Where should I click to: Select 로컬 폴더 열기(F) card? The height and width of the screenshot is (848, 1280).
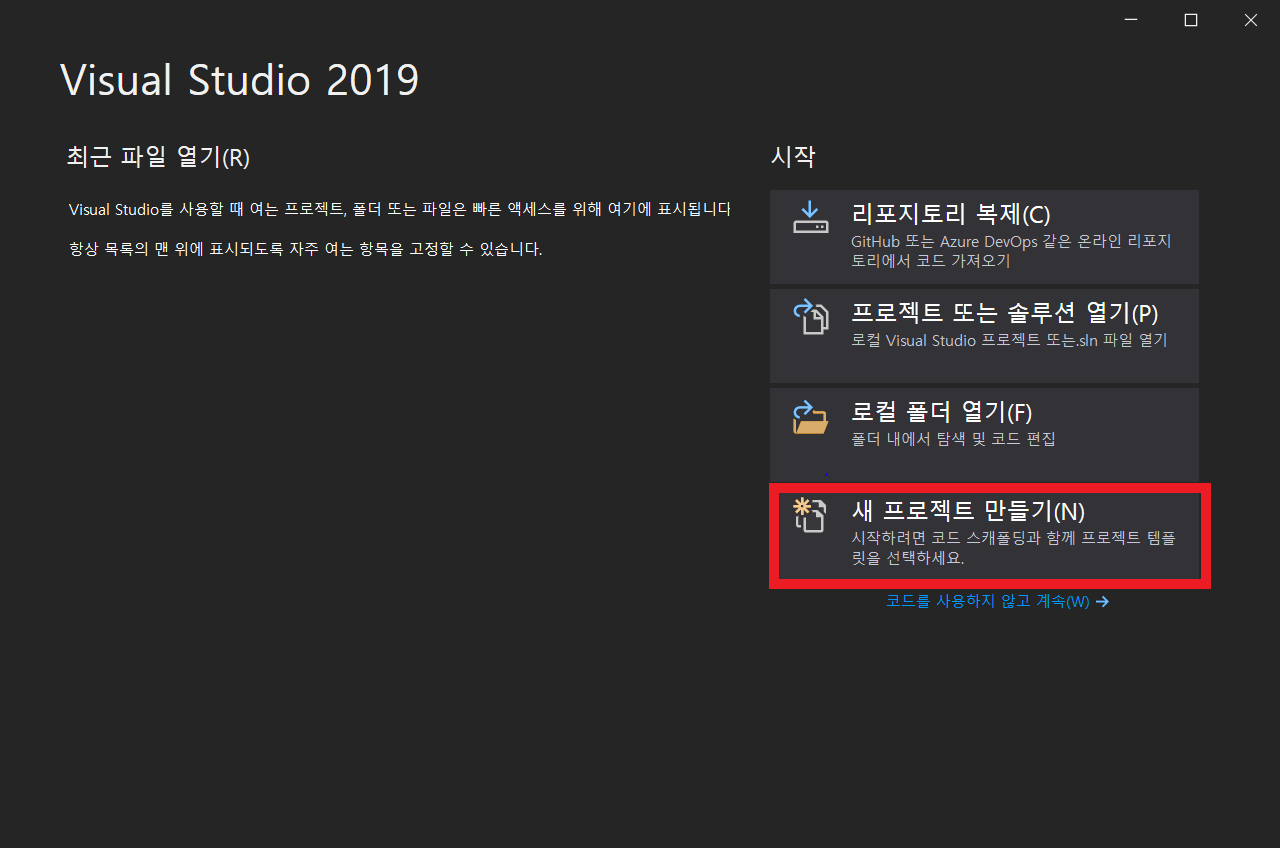click(984, 435)
